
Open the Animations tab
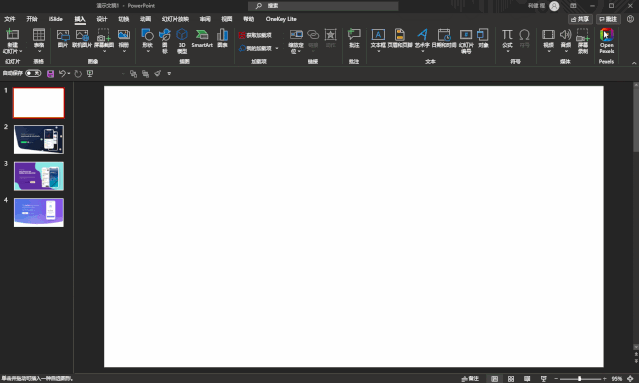[x=145, y=19]
